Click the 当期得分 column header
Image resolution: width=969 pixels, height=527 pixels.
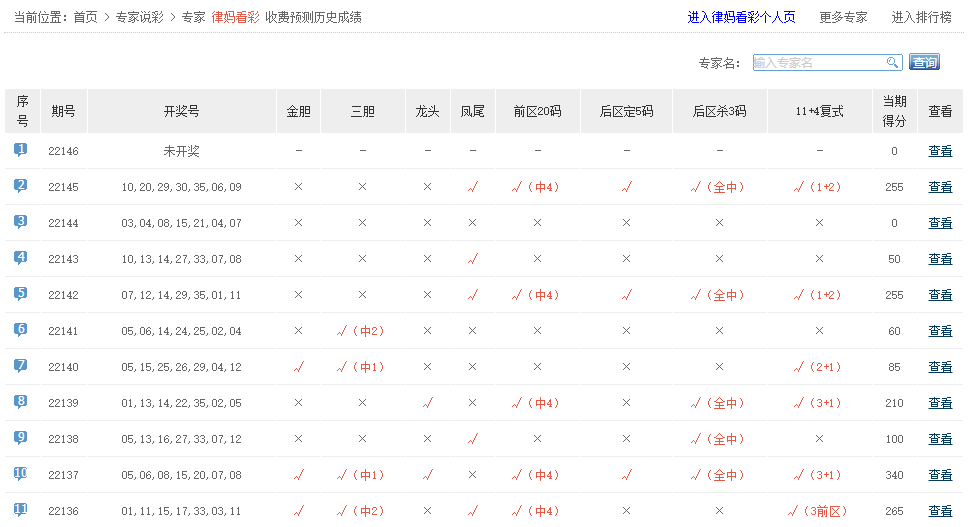coord(894,111)
